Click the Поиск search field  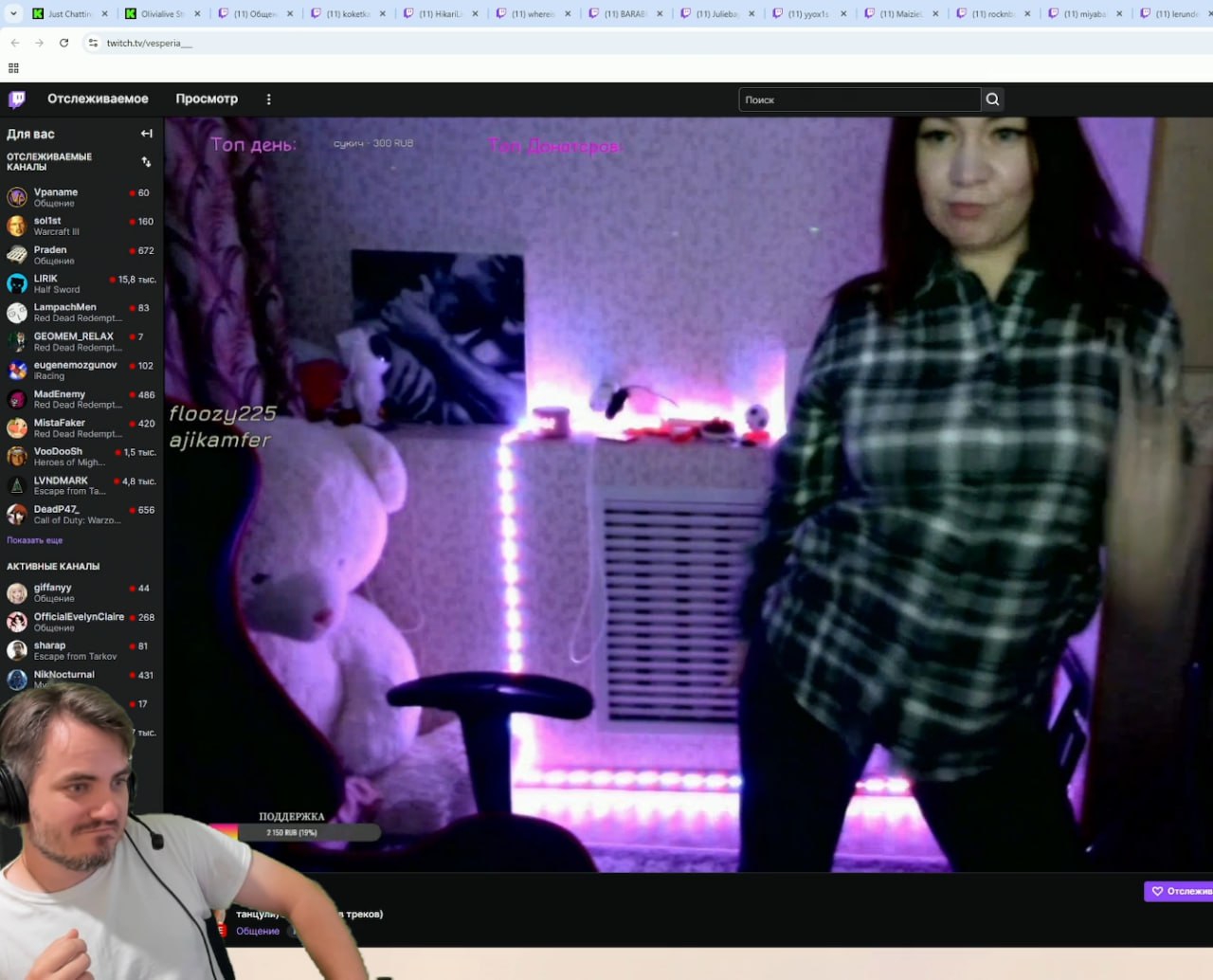(860, 100)
